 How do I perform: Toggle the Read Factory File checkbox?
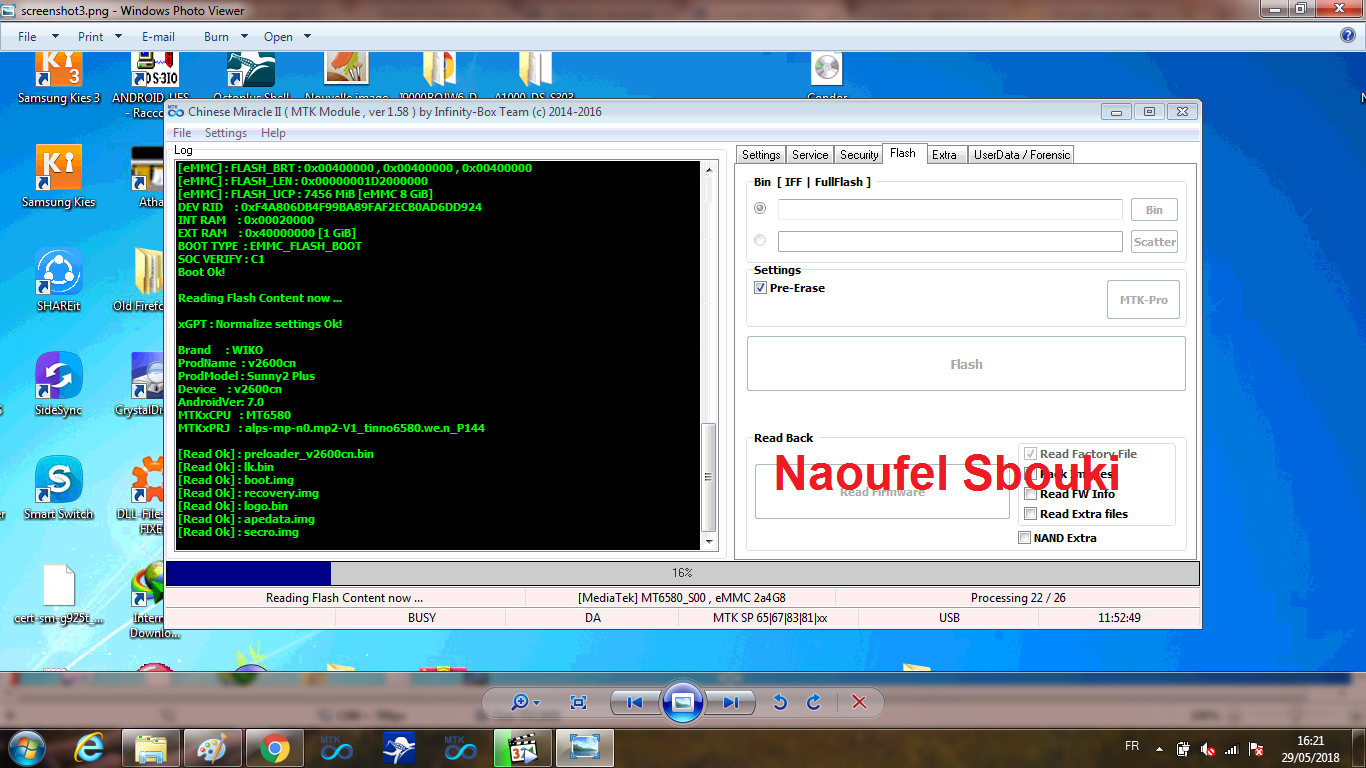1031,454
